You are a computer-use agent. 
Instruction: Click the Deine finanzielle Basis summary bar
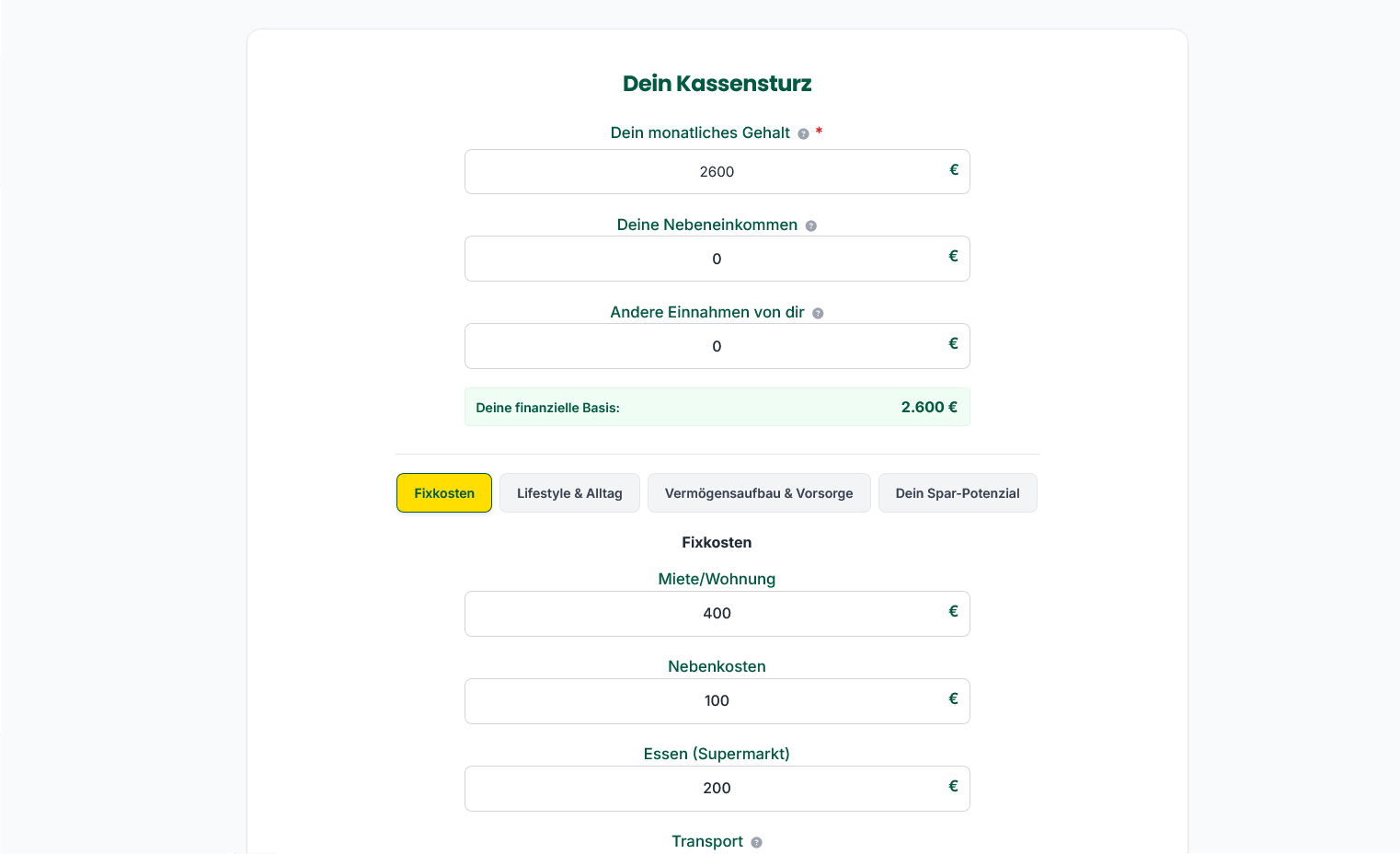717,407
